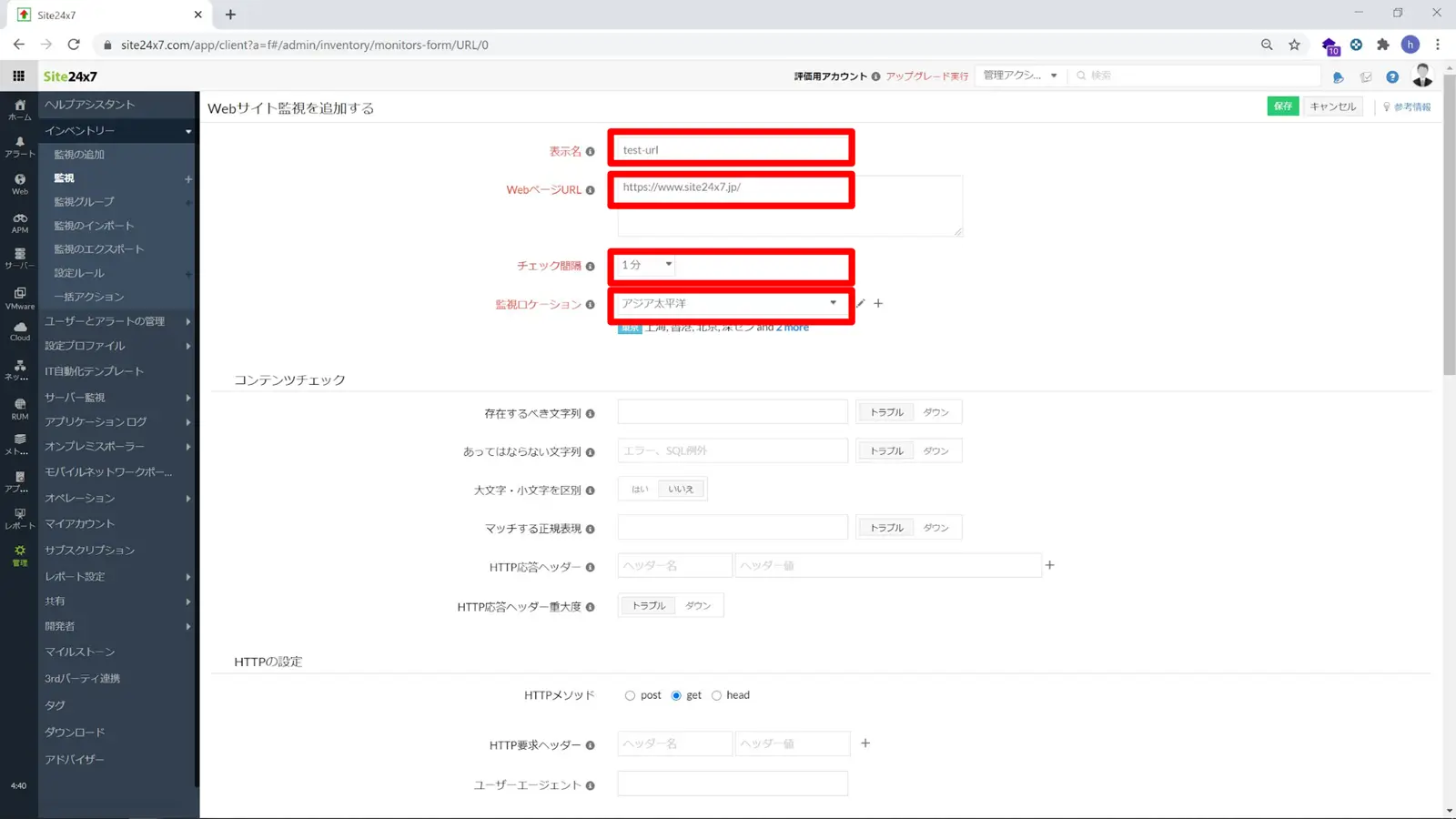Click the info icon beside チェック間隔

pos(590,267)
